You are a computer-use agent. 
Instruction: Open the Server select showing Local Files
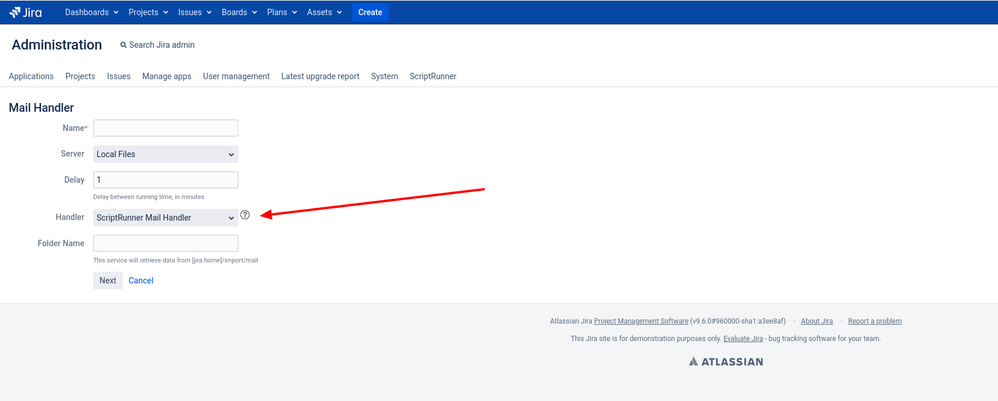click(165, 154)
